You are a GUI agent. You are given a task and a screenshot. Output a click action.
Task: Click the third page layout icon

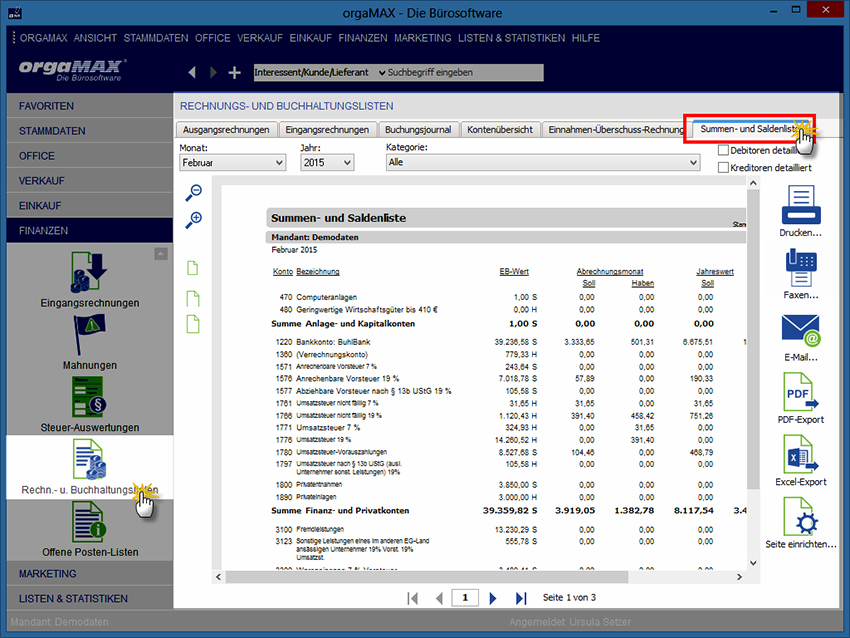pyautogui.click(x=192, y=324)
